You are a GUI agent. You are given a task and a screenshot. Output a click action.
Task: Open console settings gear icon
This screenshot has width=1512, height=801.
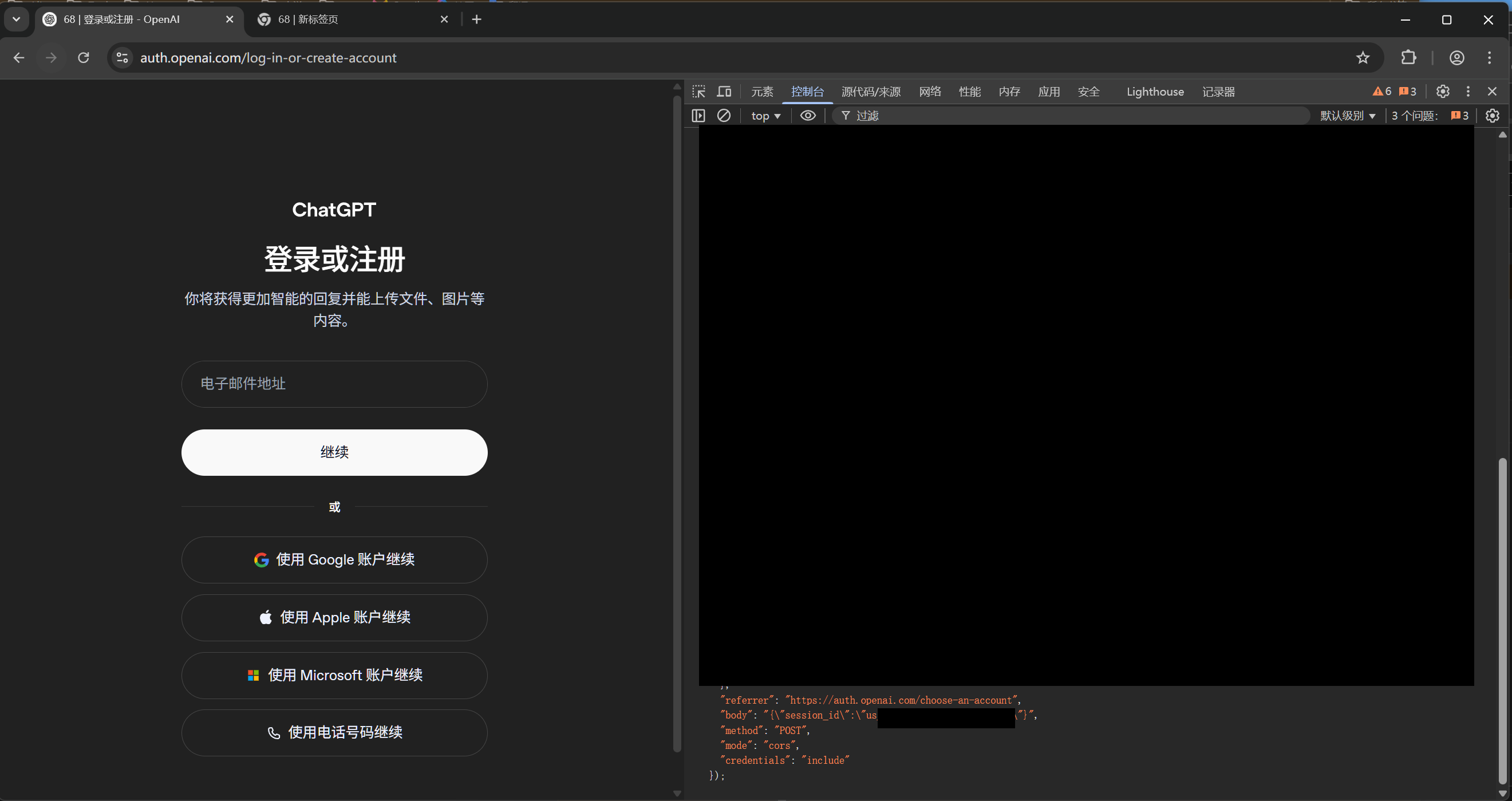1492,116
